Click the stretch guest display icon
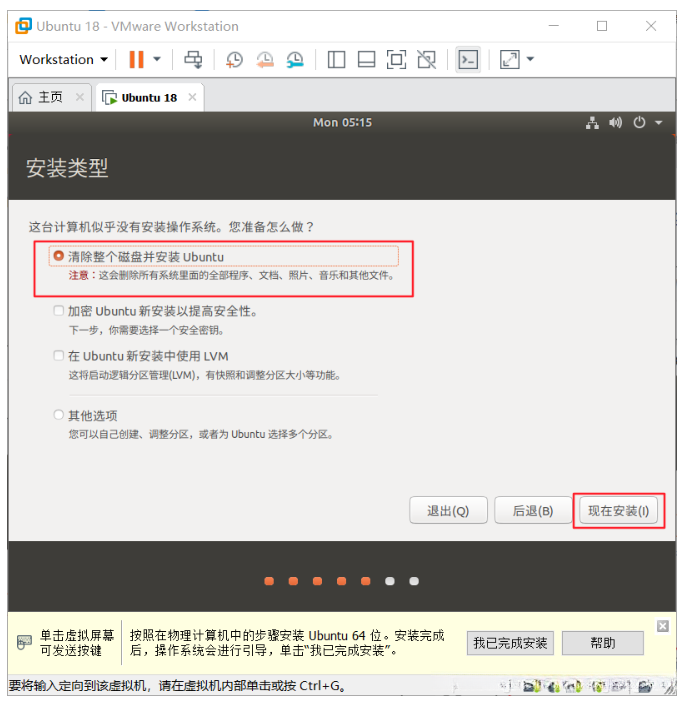This screenshot has height=703, width=687. point(510,59)
